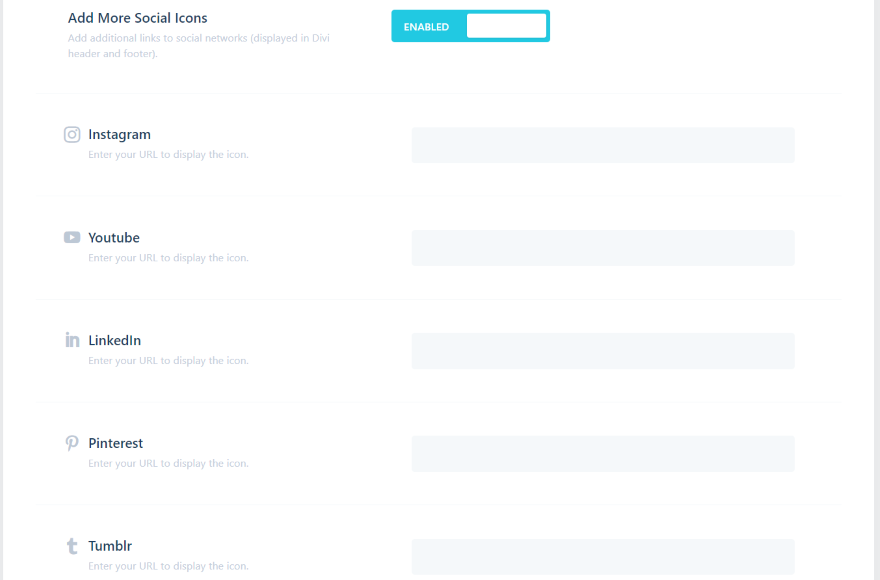This screenshot has height=580, width=880.
Task: Click the 'LinkedIn' label text
Action: [x=114, y=340]
